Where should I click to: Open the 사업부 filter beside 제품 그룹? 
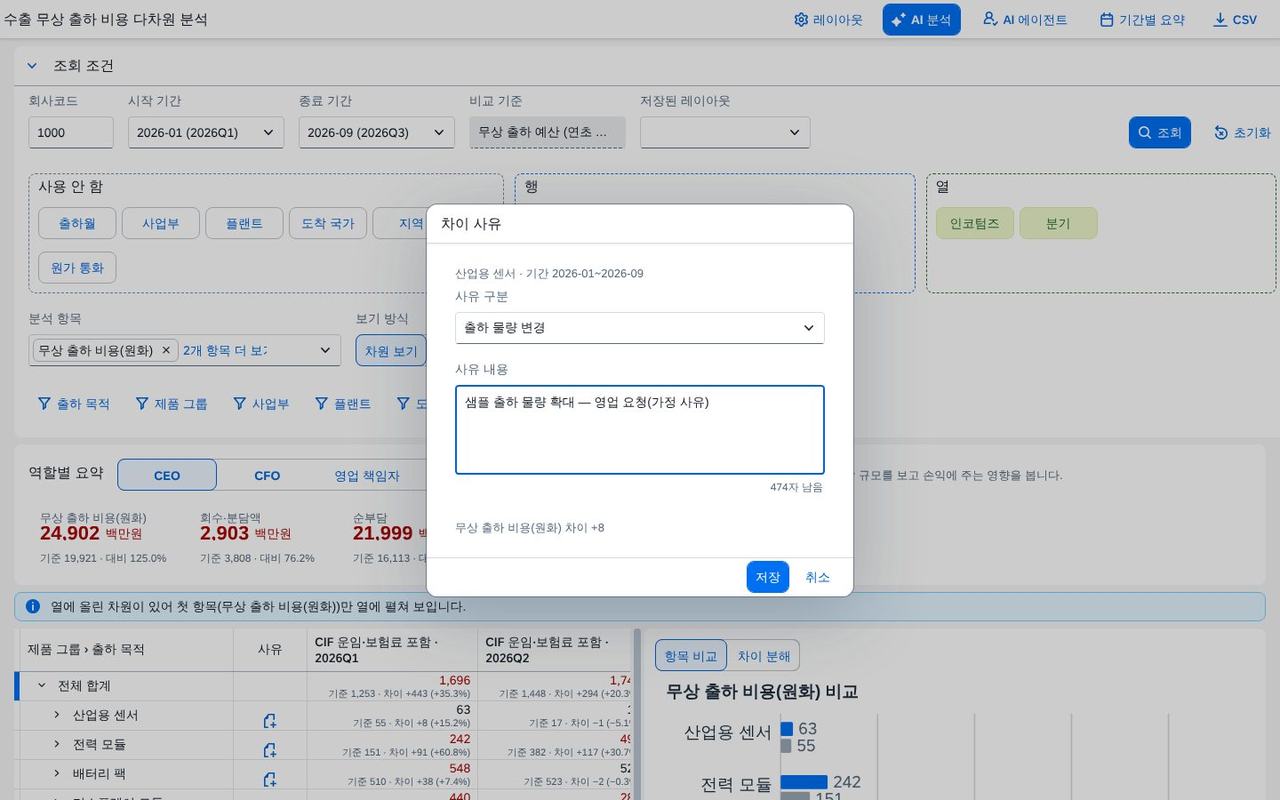pyautogui.click(x=261, y=404)
